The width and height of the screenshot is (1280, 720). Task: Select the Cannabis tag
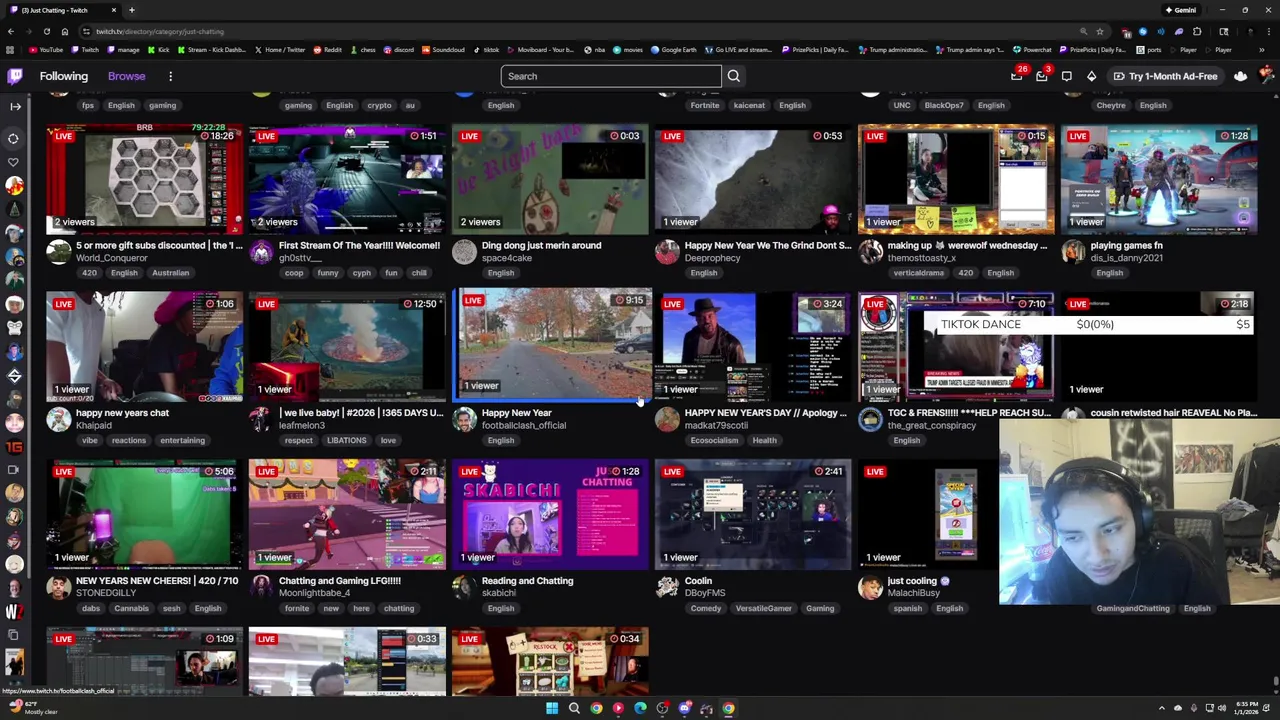pos(131,609)
